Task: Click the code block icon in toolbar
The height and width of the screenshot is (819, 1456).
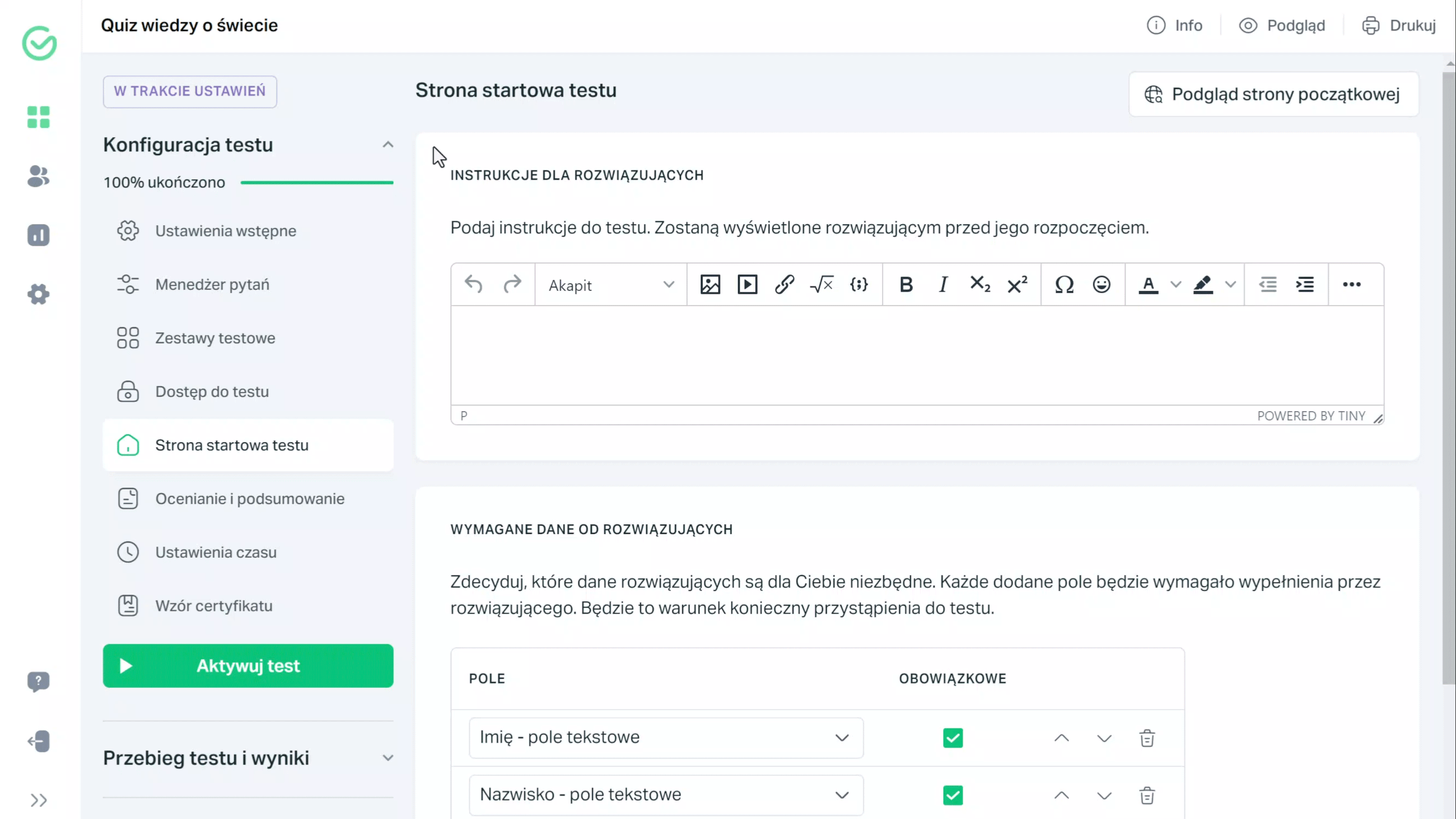Action: coord(859,285)
